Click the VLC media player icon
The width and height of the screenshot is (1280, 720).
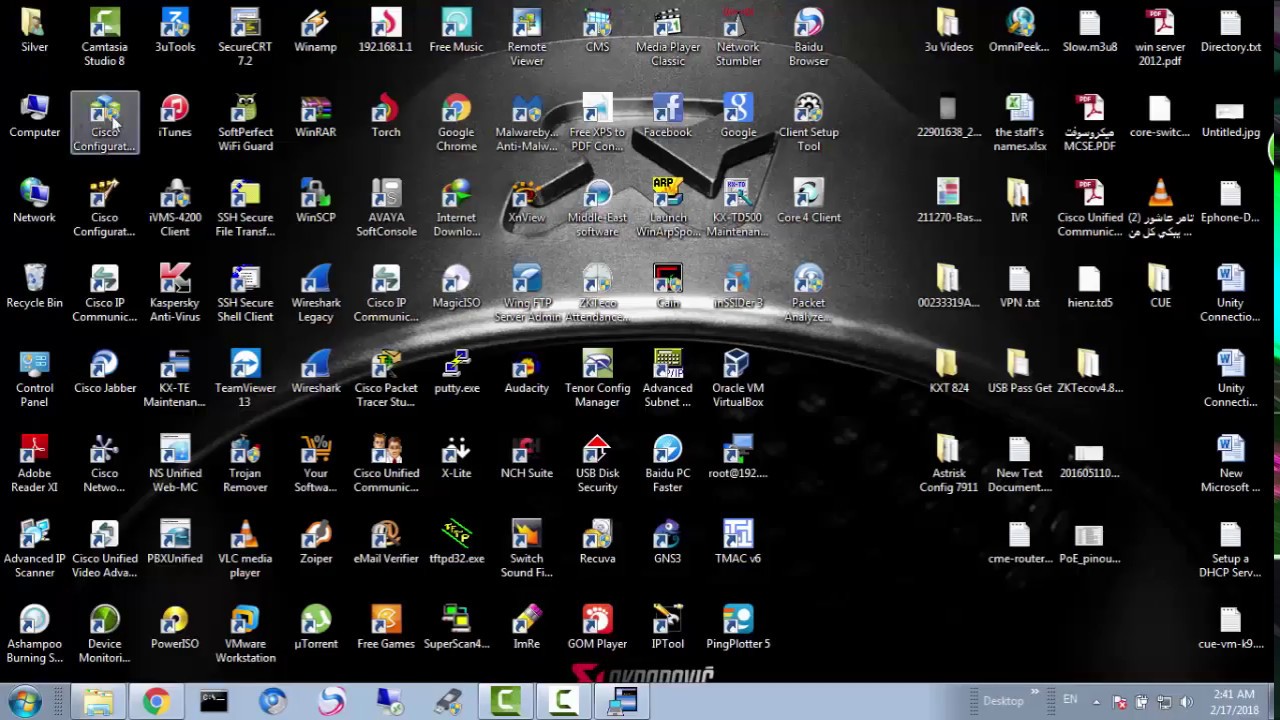coord(245,548)
